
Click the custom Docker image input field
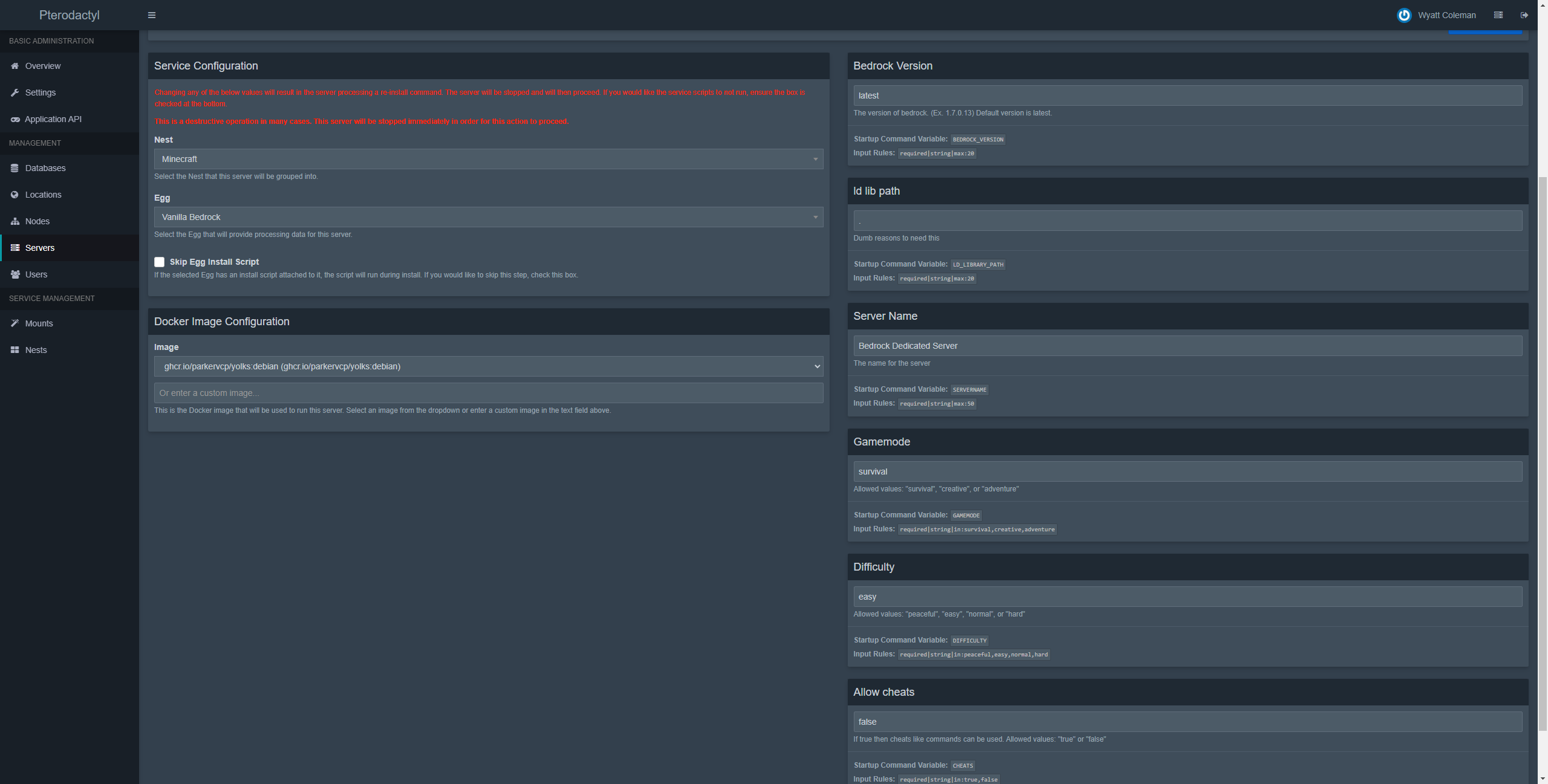pyautogui.click(x=488, y=393)
